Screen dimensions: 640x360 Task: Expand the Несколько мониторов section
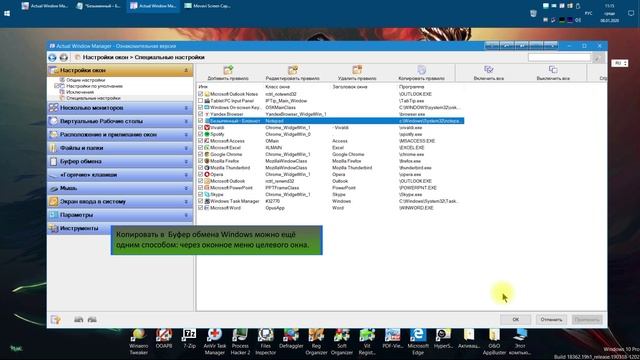[186, 108]
